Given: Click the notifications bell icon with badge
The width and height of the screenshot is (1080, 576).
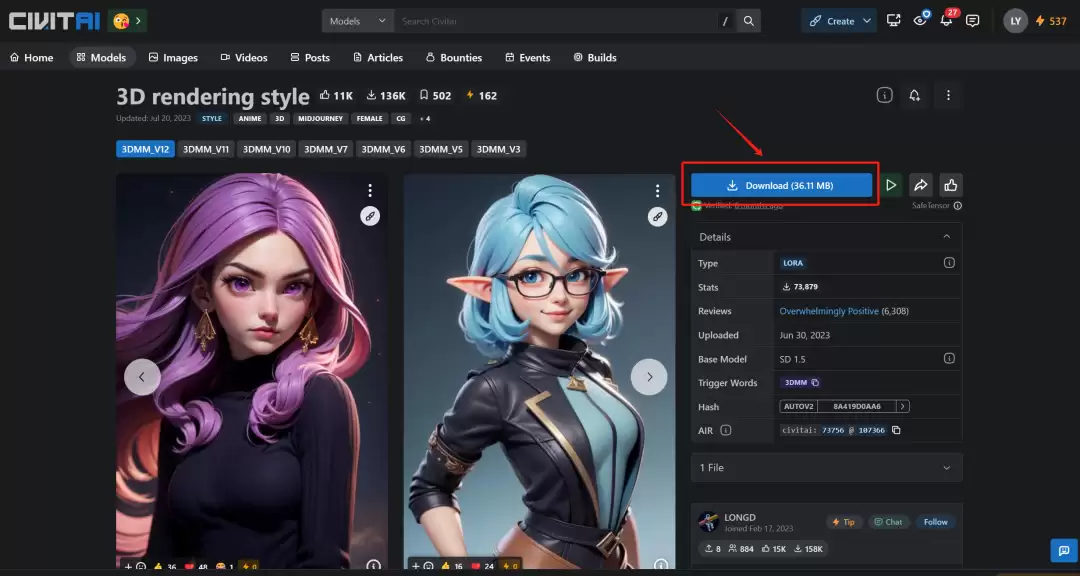Looking at the screenshot, I should pos(947,21).
